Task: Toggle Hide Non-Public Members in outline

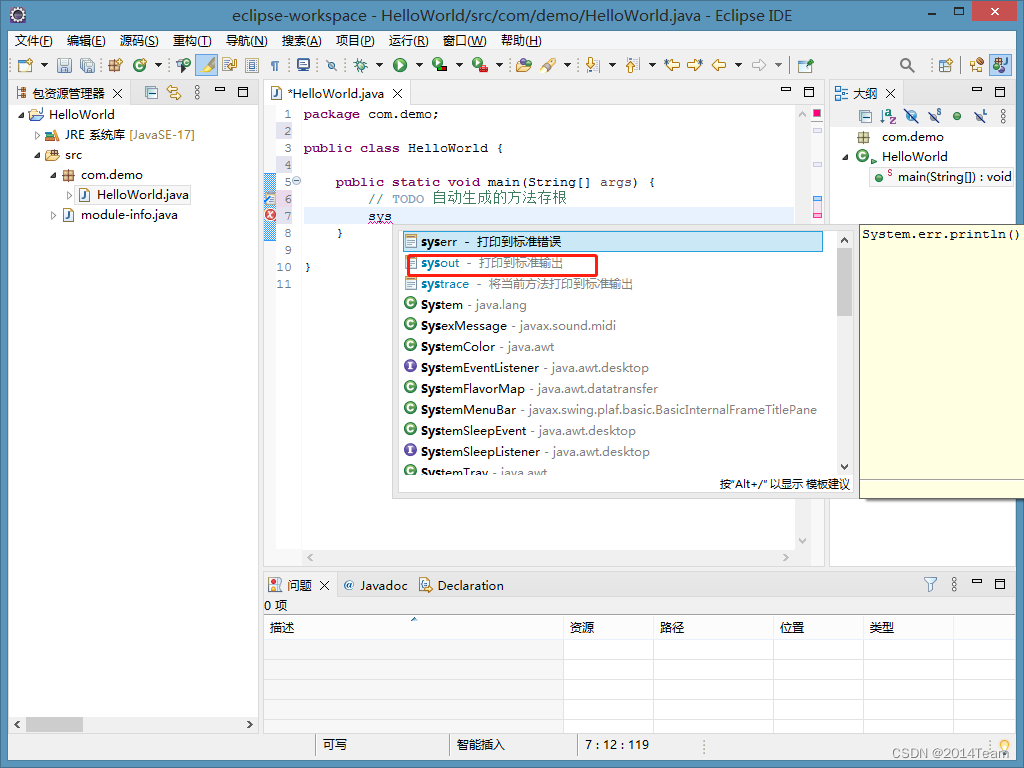Action: click(x=957, y=116)
